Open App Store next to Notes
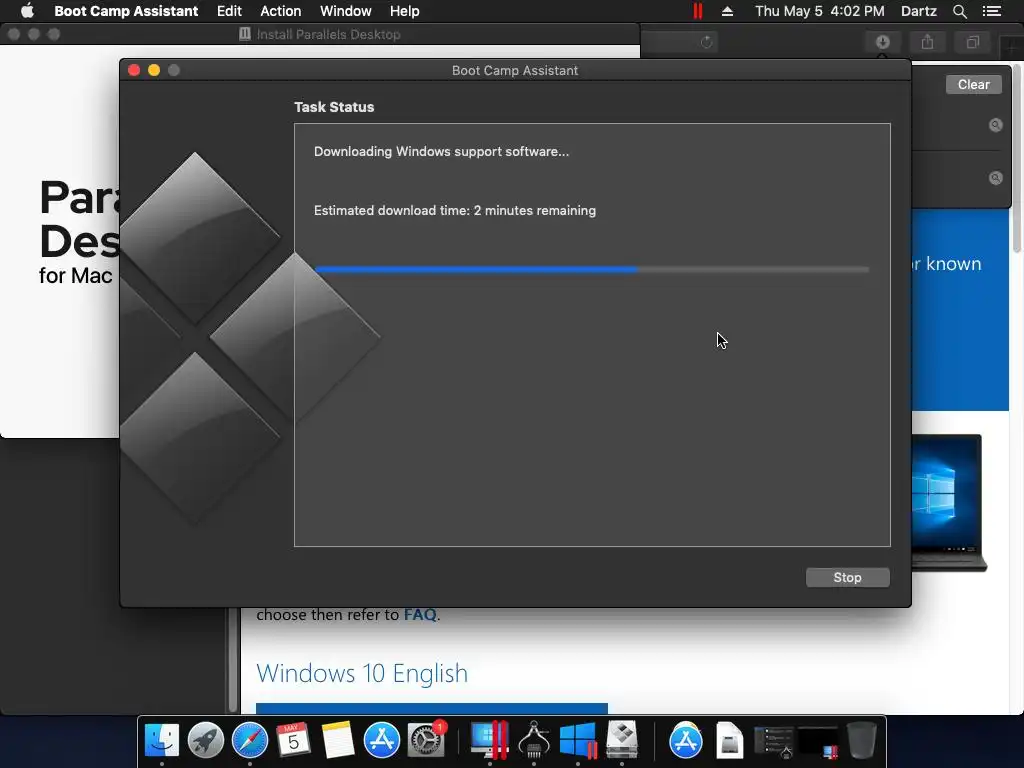 point(381,740)
